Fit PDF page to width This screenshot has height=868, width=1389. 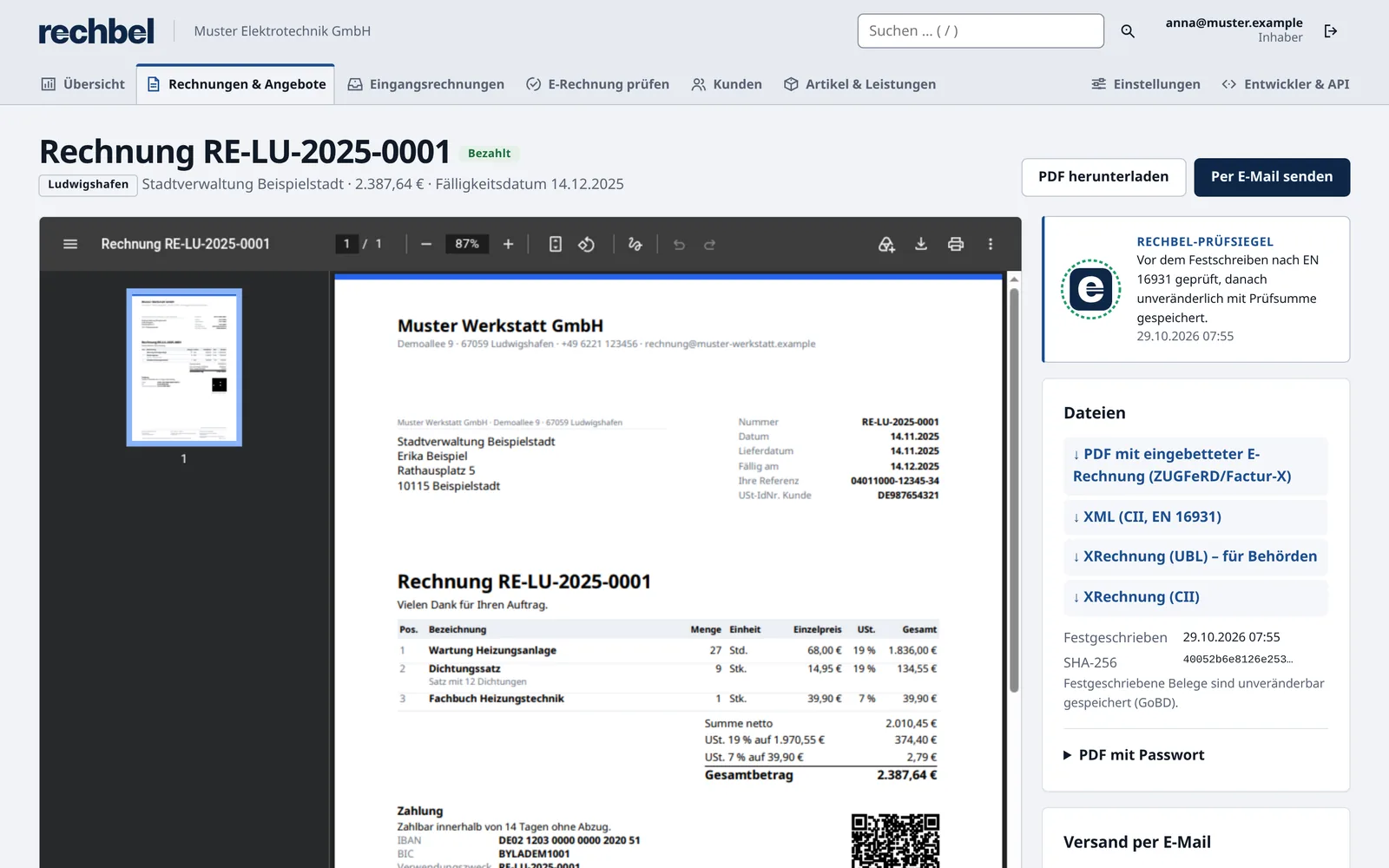coord(556,244)
